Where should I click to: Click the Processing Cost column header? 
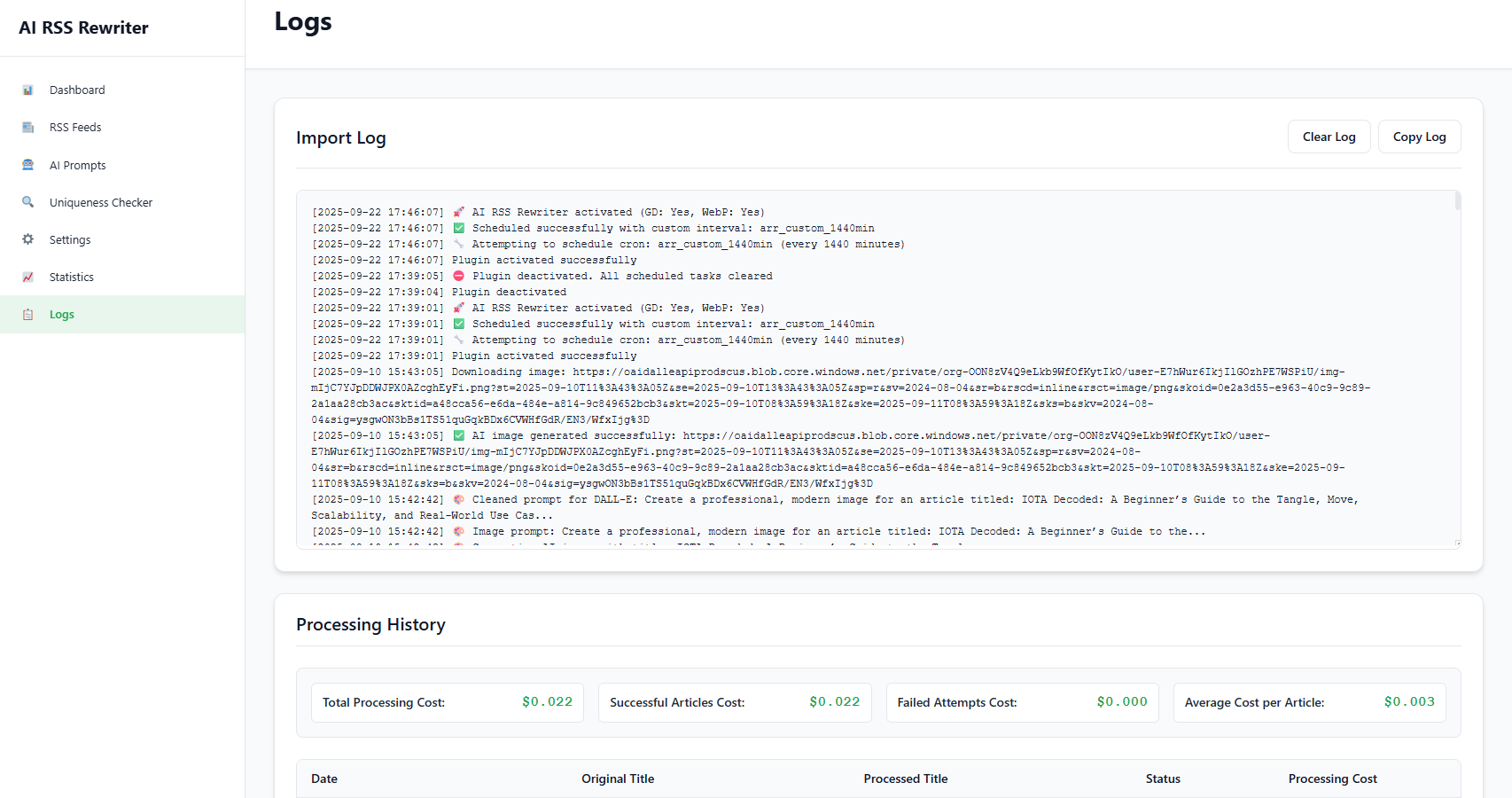point(1332,778)
